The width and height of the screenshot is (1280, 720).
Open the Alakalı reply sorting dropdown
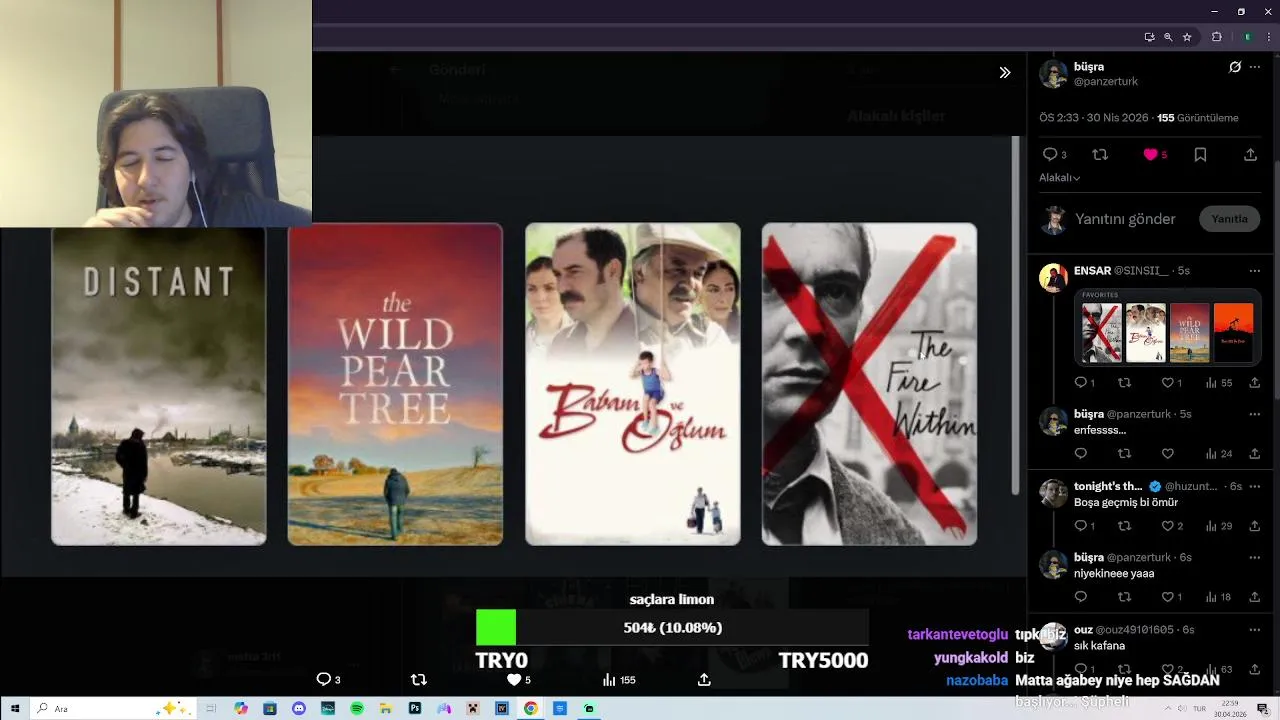click(x=1059, y=177)
